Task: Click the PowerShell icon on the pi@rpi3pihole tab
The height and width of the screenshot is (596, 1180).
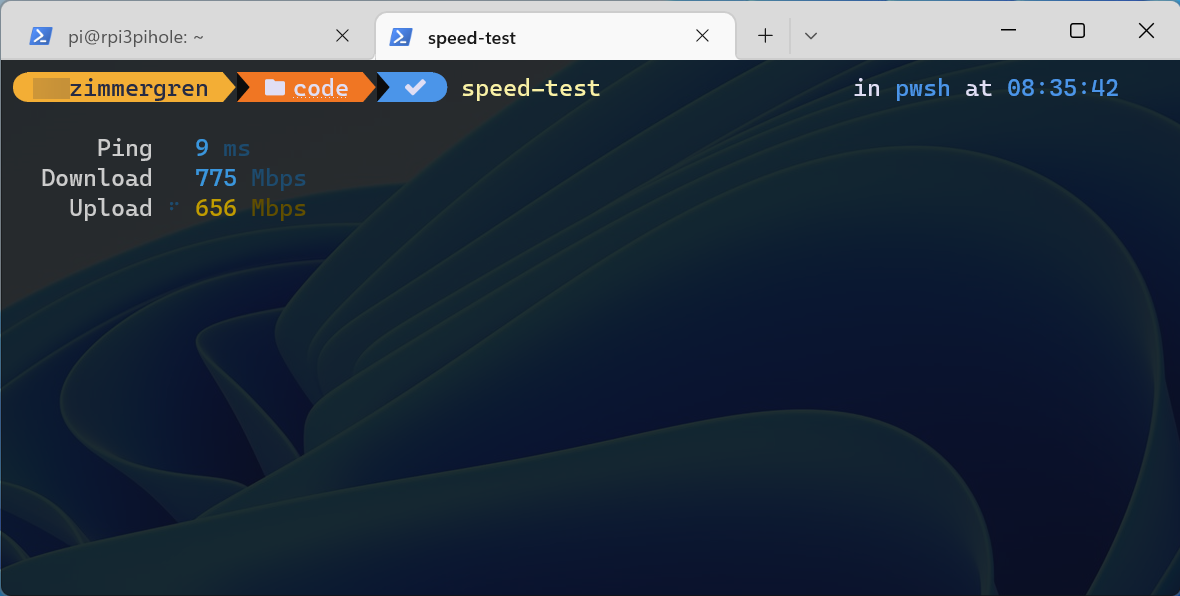Action: point(40,36)
